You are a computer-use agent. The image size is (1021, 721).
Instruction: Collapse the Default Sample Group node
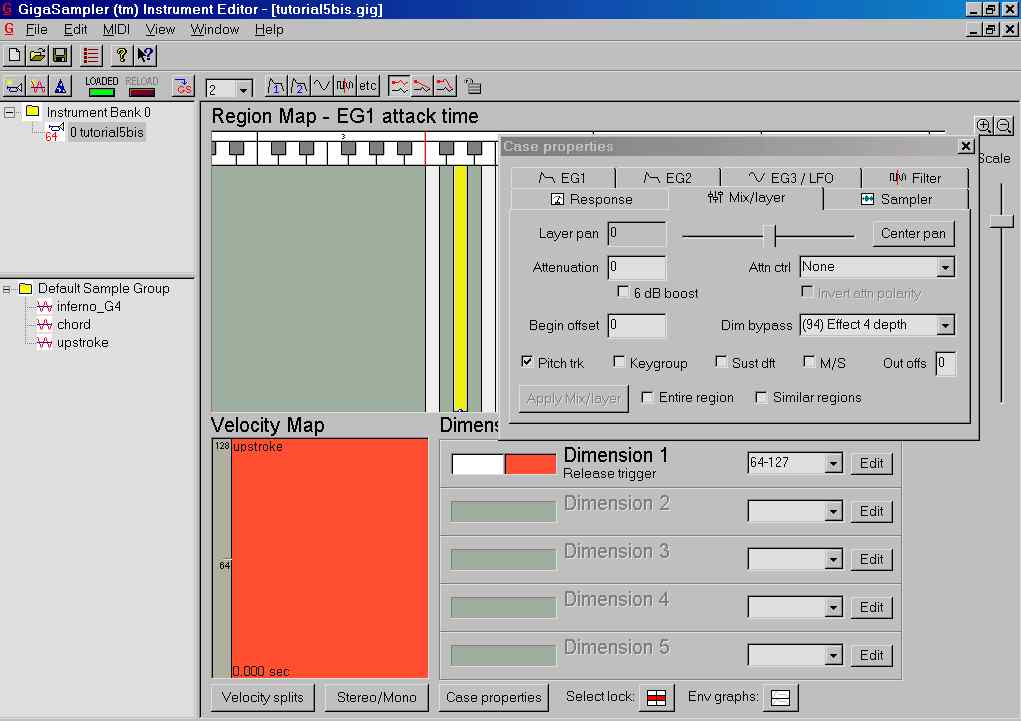point(7,288)
